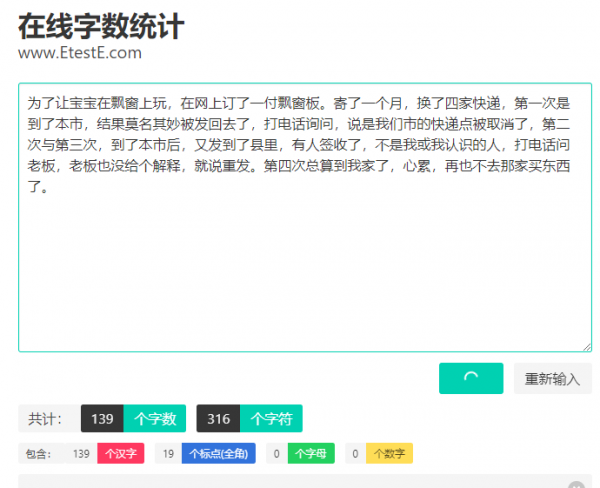600x488 pixels.
Task: Click the 316 character count value
Action: click(x=218, y=418)
